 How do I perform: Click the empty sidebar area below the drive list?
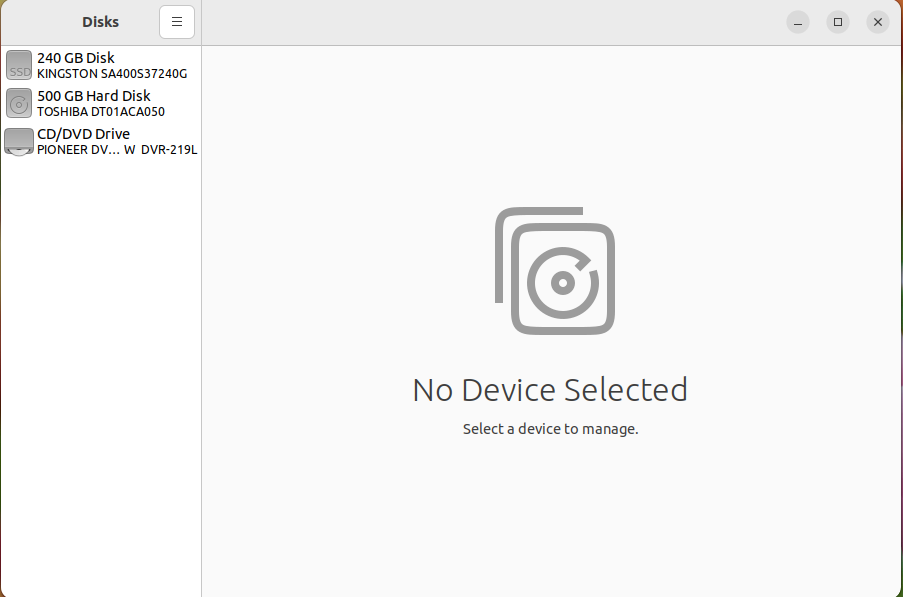coord(101,374)
